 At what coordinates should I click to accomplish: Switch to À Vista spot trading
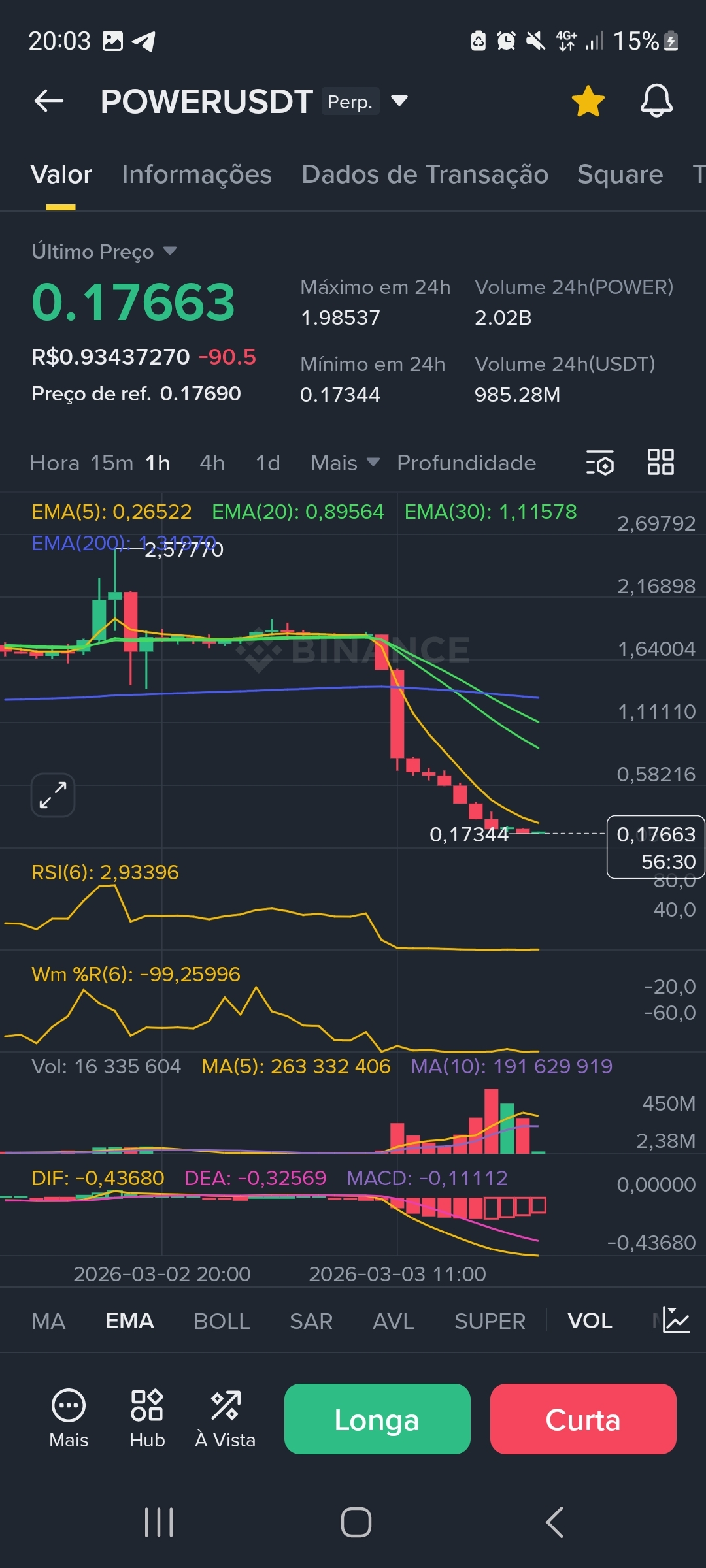coord(226,1418)
